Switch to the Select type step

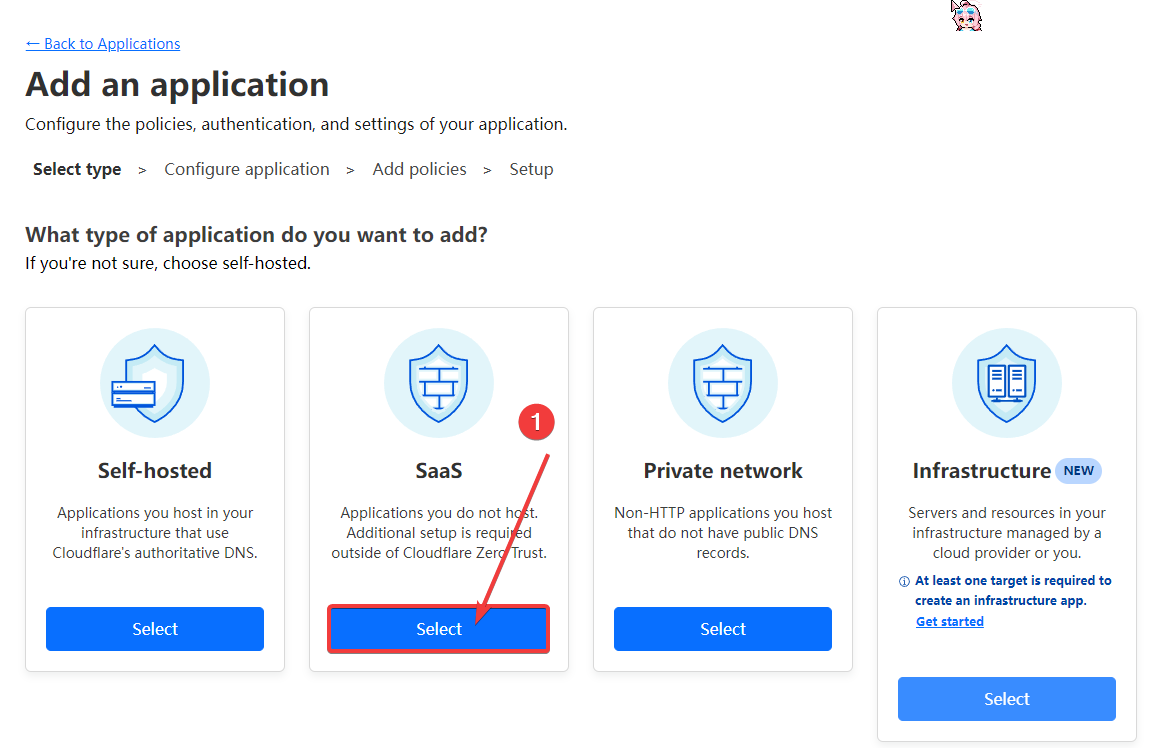click(x=77, y=169)
